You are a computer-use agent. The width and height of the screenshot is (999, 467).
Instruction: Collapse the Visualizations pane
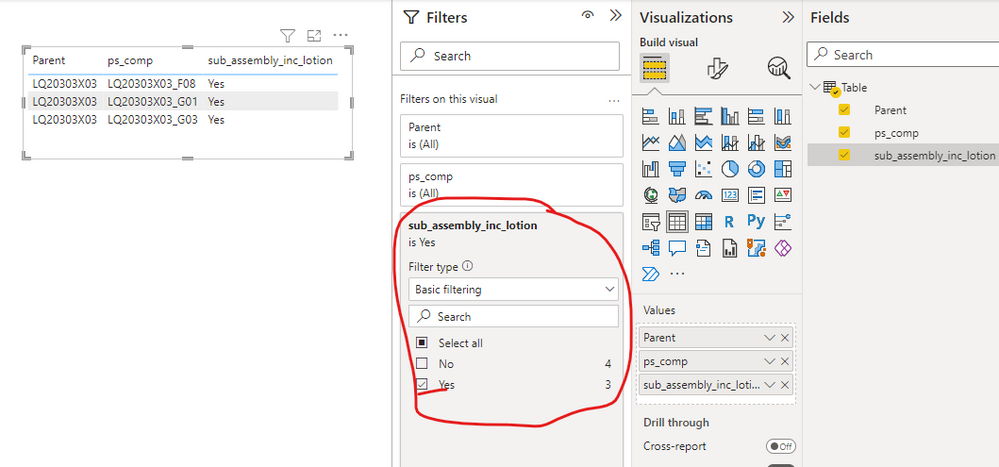[x=788, y=17]
